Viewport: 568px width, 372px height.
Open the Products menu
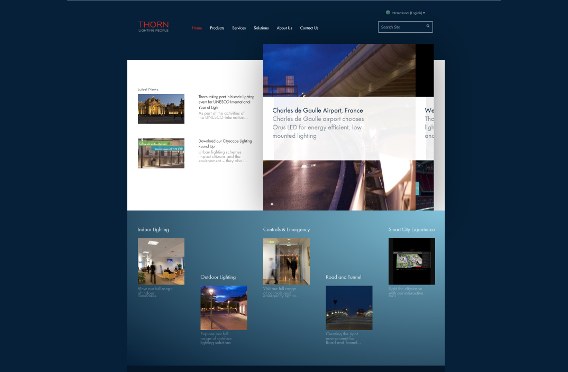click(x=217, y=28)
